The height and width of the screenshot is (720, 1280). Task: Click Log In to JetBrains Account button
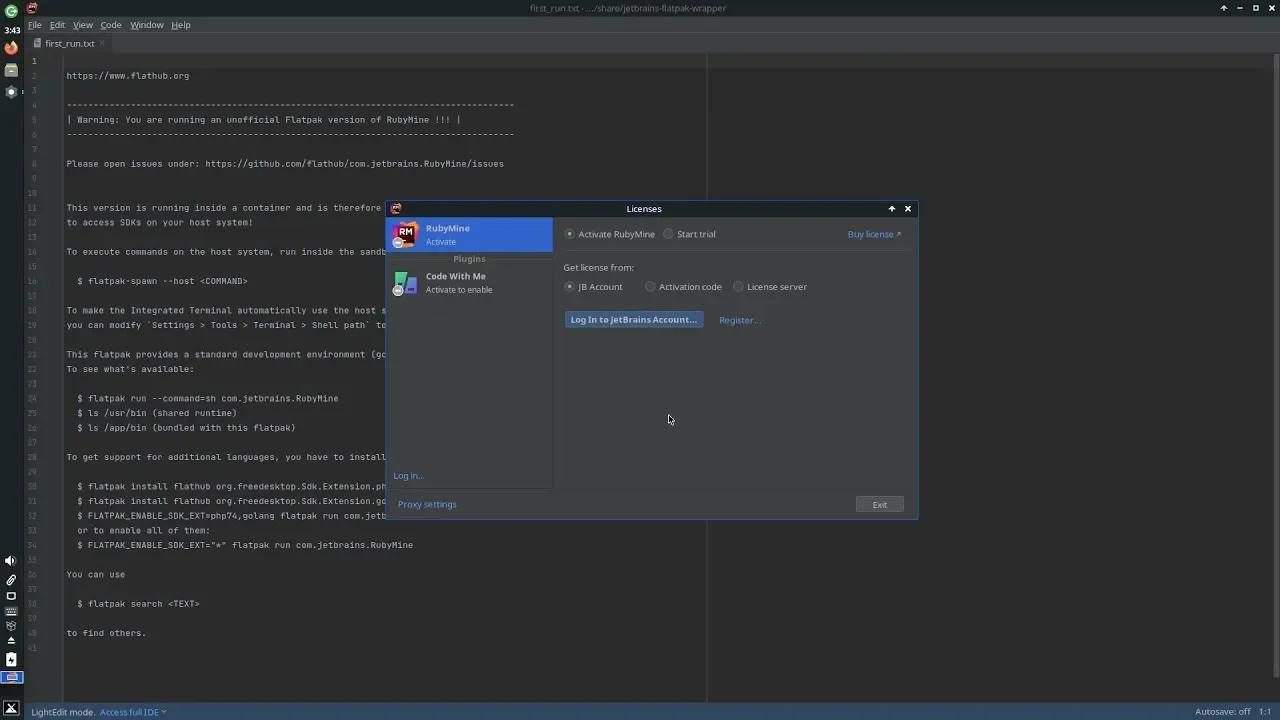click(x=633, y=319)
